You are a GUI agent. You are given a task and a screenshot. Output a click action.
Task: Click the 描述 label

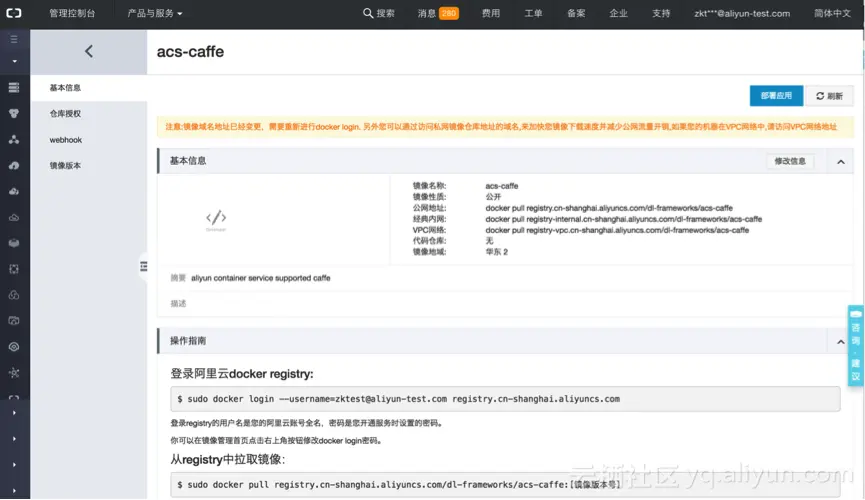(178, 304)
